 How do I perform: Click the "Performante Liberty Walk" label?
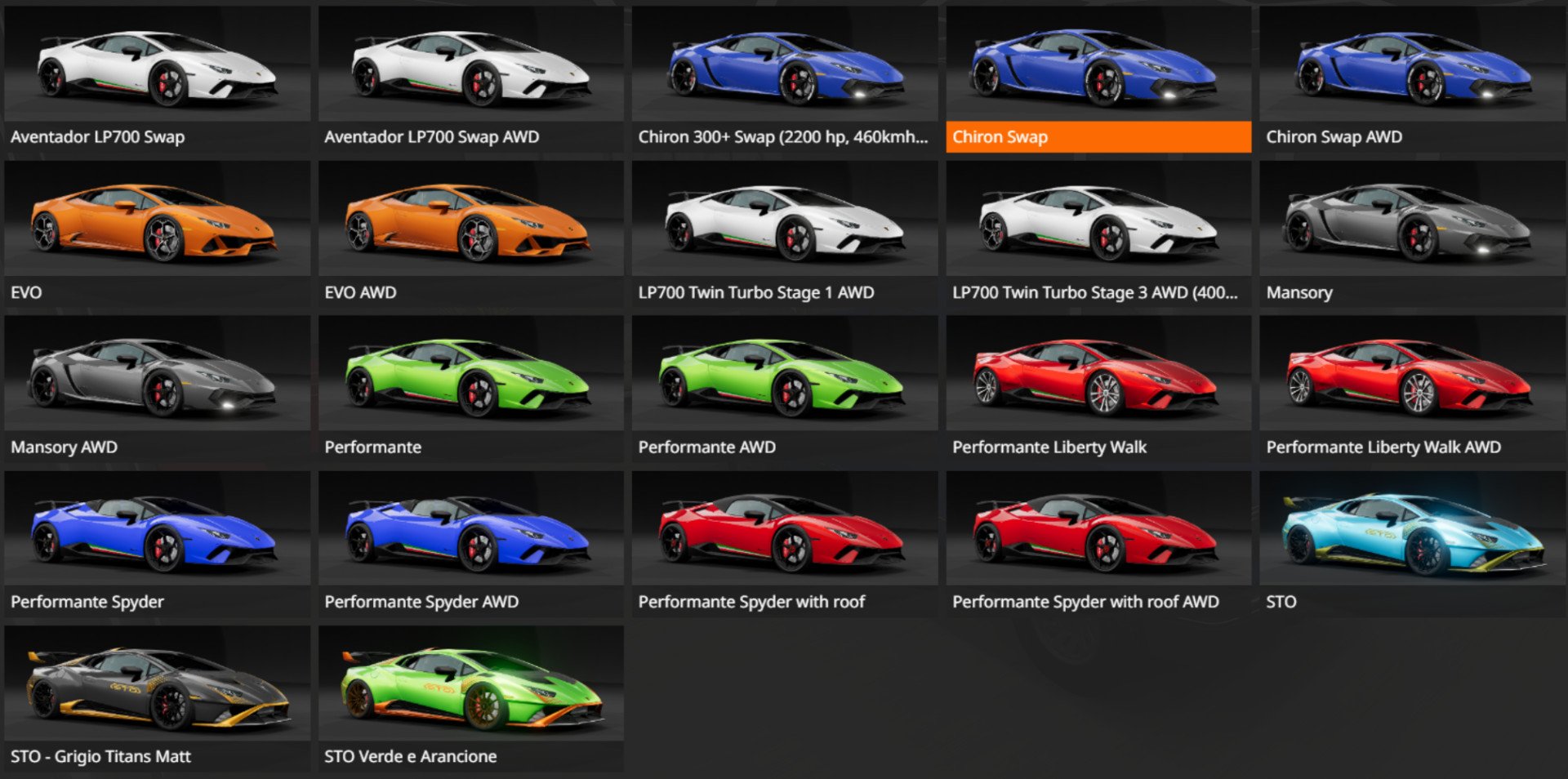[1049, 447]
